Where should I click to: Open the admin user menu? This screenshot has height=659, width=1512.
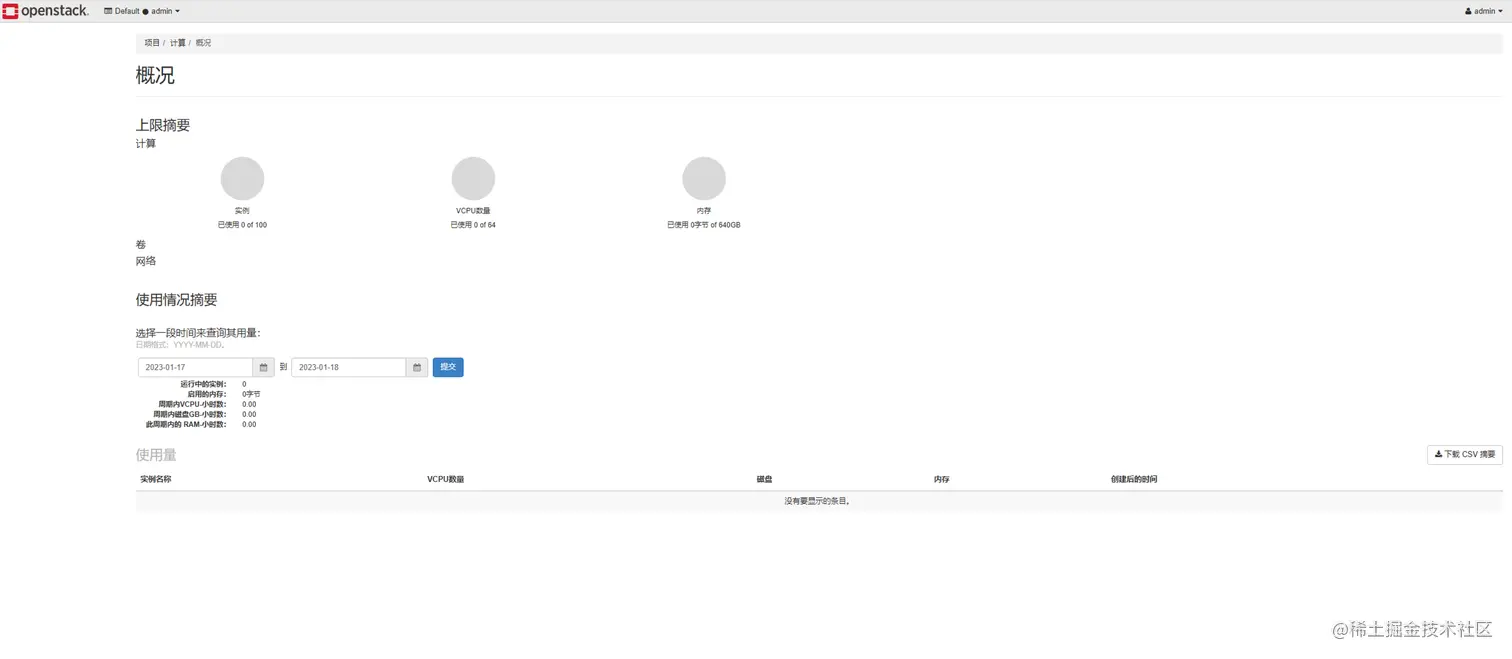pyautogui.click(x=1483, y=11)
